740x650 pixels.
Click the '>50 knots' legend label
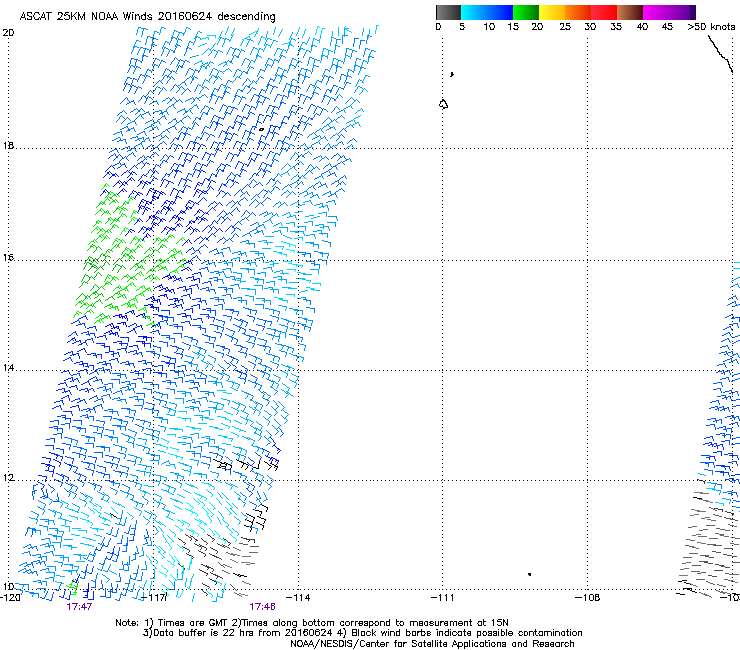pyautogui.click(x=711, y=26)
